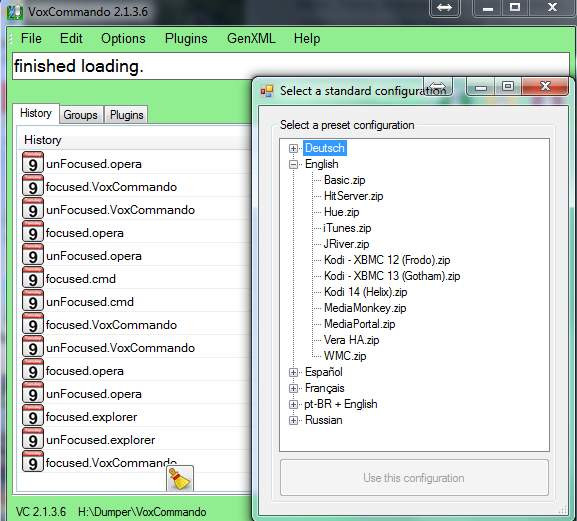This screenshot has width=577, height=521.
Task: Click calendar icon beside unFocused.explorer
Action: coord(33,440)
